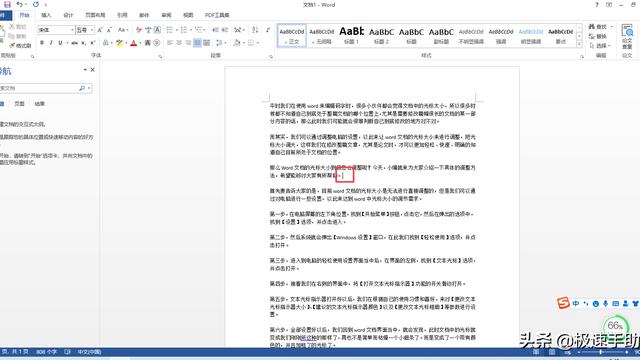Center the paragraph text
Viewport: 640px width, 360px height.
pos(179,43)
